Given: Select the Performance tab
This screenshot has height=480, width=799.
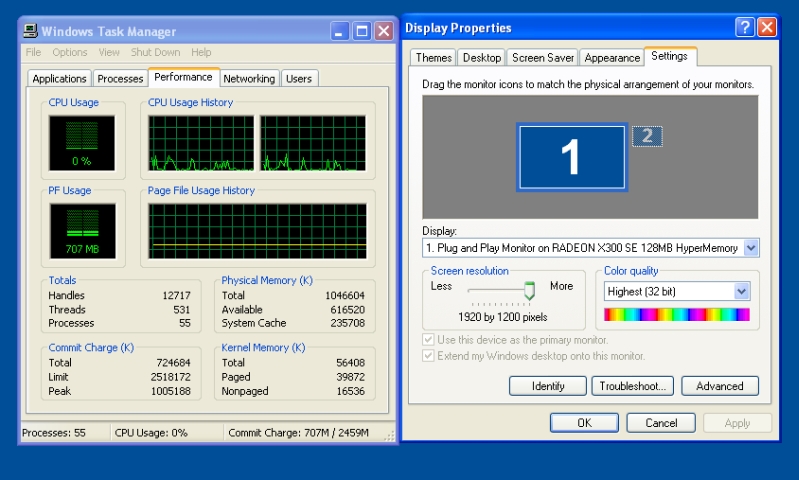Looking at the screenshot, I should 183,77.
